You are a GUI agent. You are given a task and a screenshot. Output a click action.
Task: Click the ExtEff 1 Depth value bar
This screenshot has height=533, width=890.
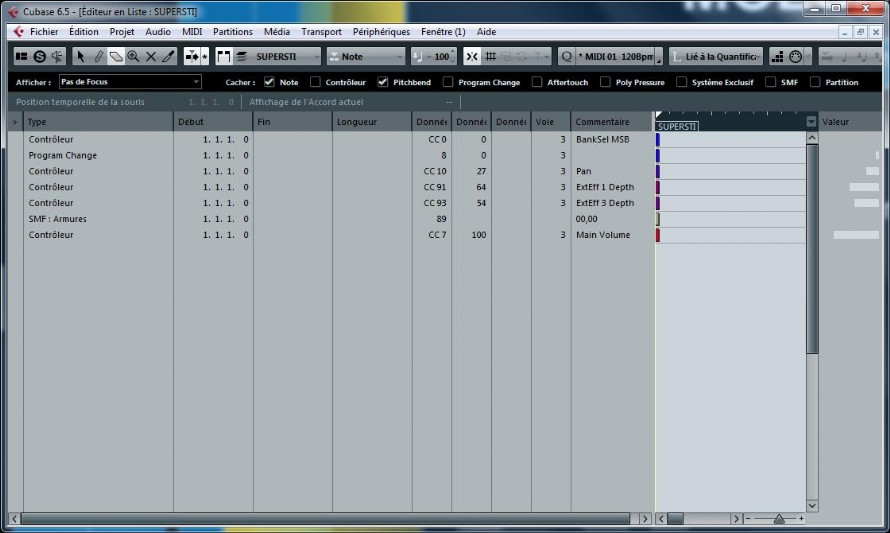[864, 187]
